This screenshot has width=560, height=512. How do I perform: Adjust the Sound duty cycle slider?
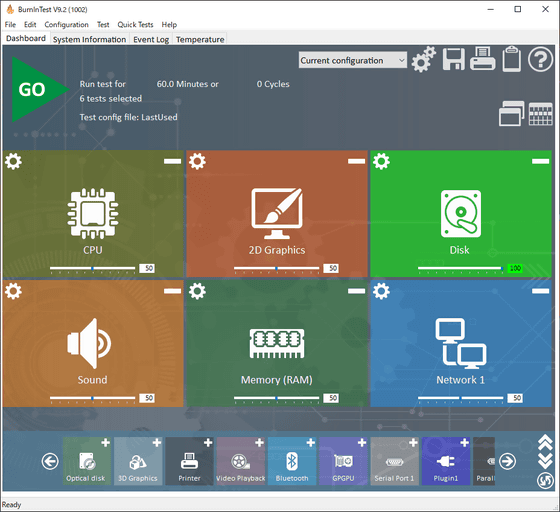[92, 398]
